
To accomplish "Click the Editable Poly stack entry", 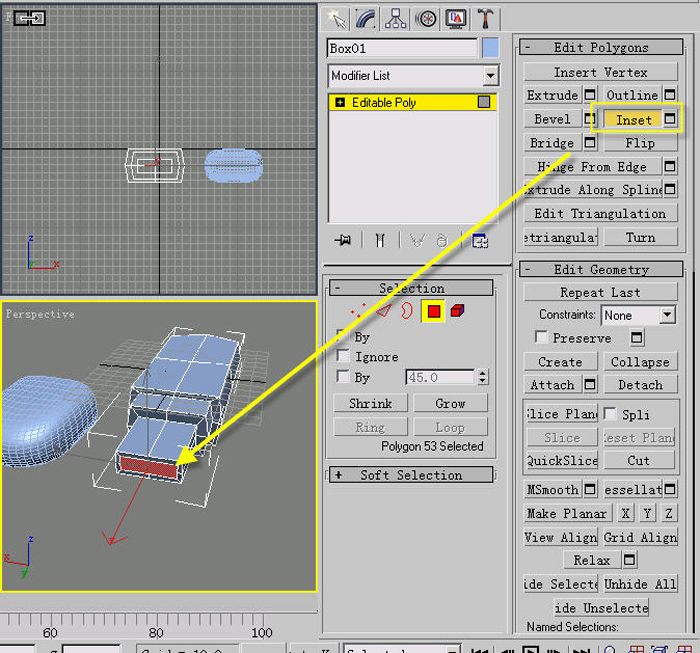I will (x=412, y=103).
